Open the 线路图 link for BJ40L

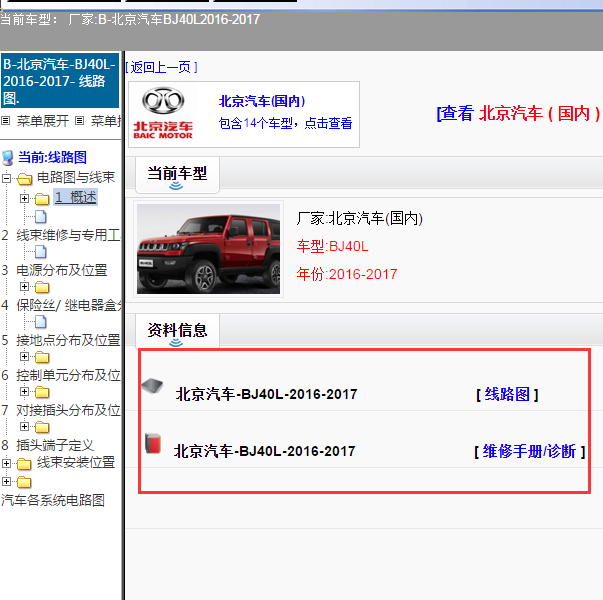(x=507, y=395)
